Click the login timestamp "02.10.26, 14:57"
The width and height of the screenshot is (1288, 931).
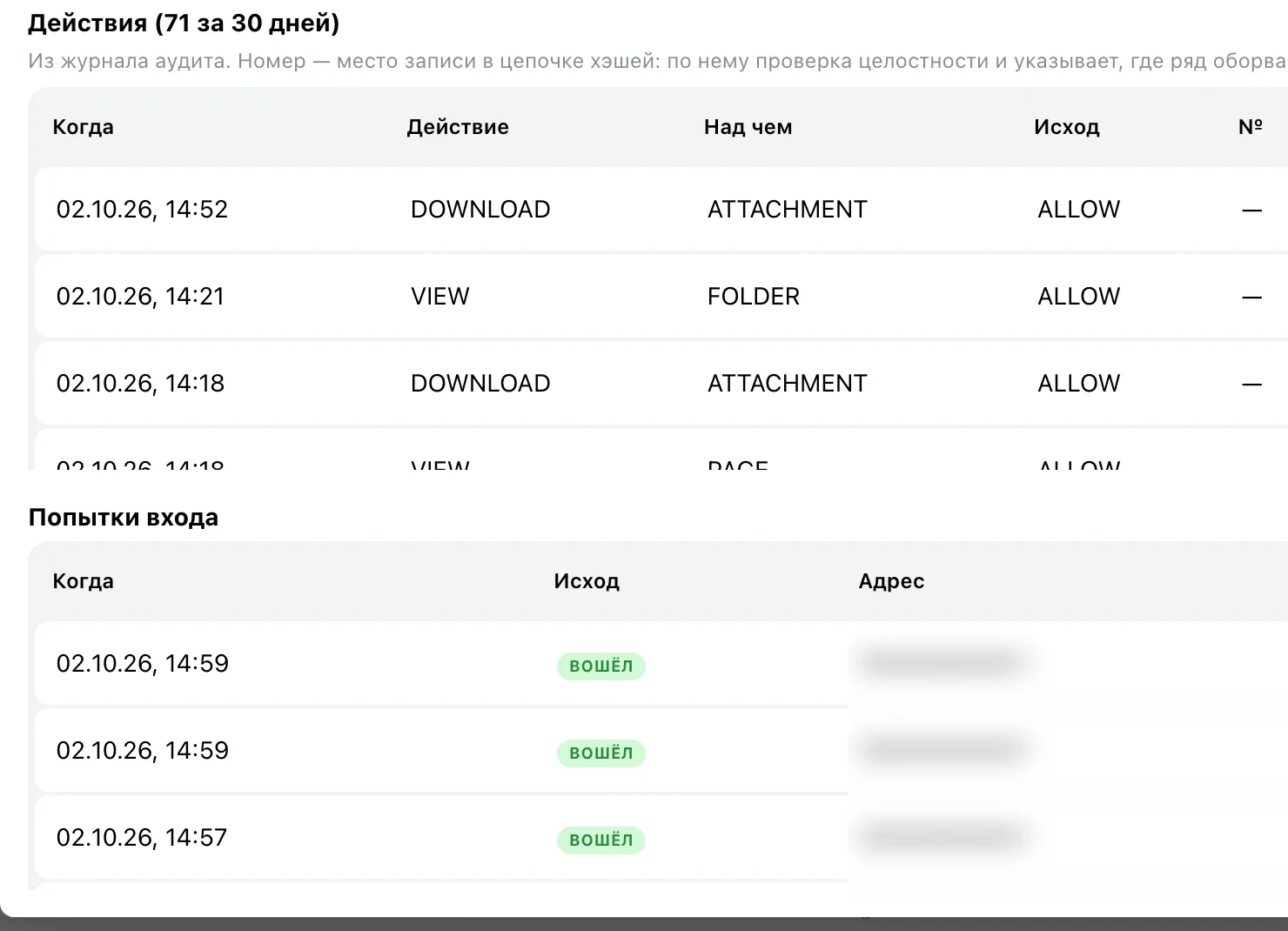coord(142,837)
